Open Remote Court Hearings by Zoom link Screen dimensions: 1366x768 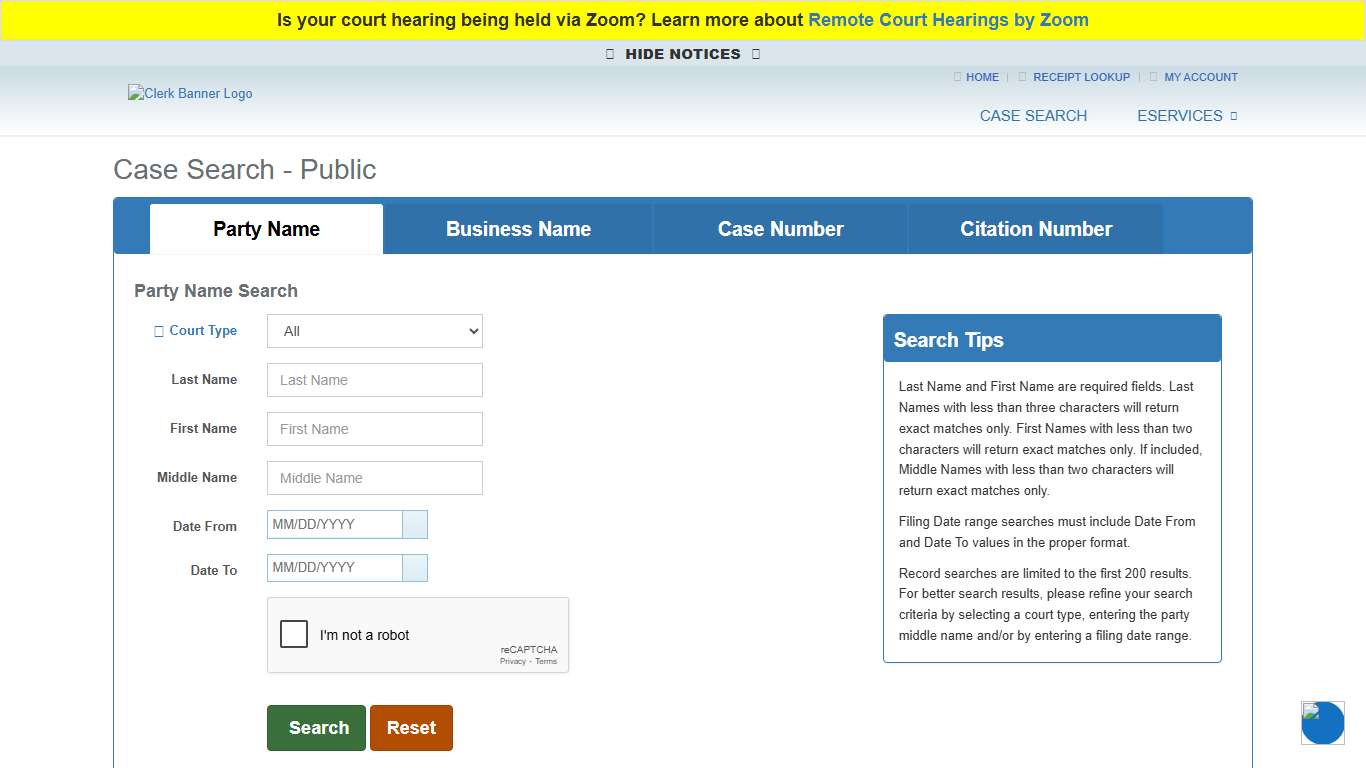(x=948, y=19)
